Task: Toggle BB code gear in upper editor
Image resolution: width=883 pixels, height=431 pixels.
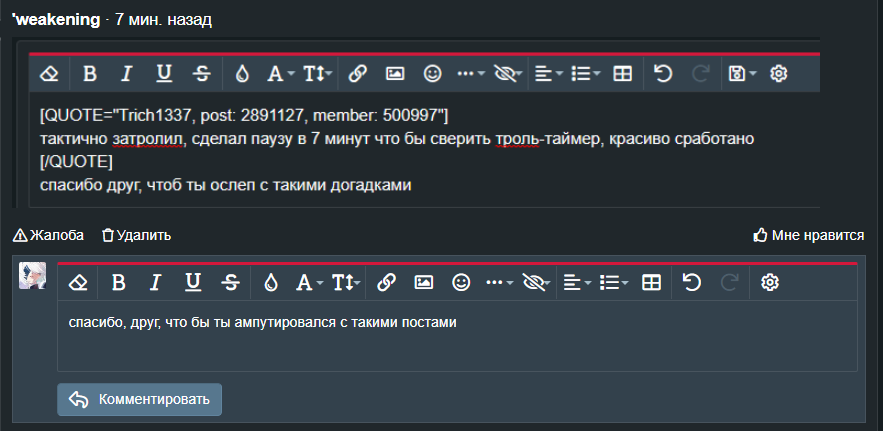Action: [778, 74]
